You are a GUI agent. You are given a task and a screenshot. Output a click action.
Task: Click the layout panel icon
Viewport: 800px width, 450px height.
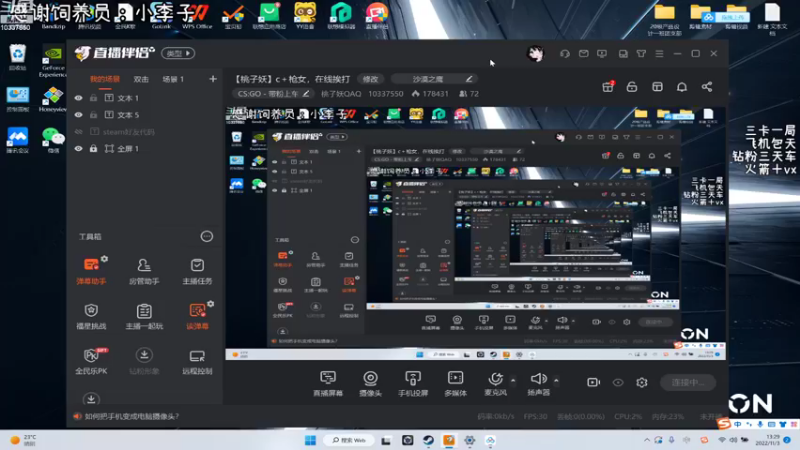657,87
